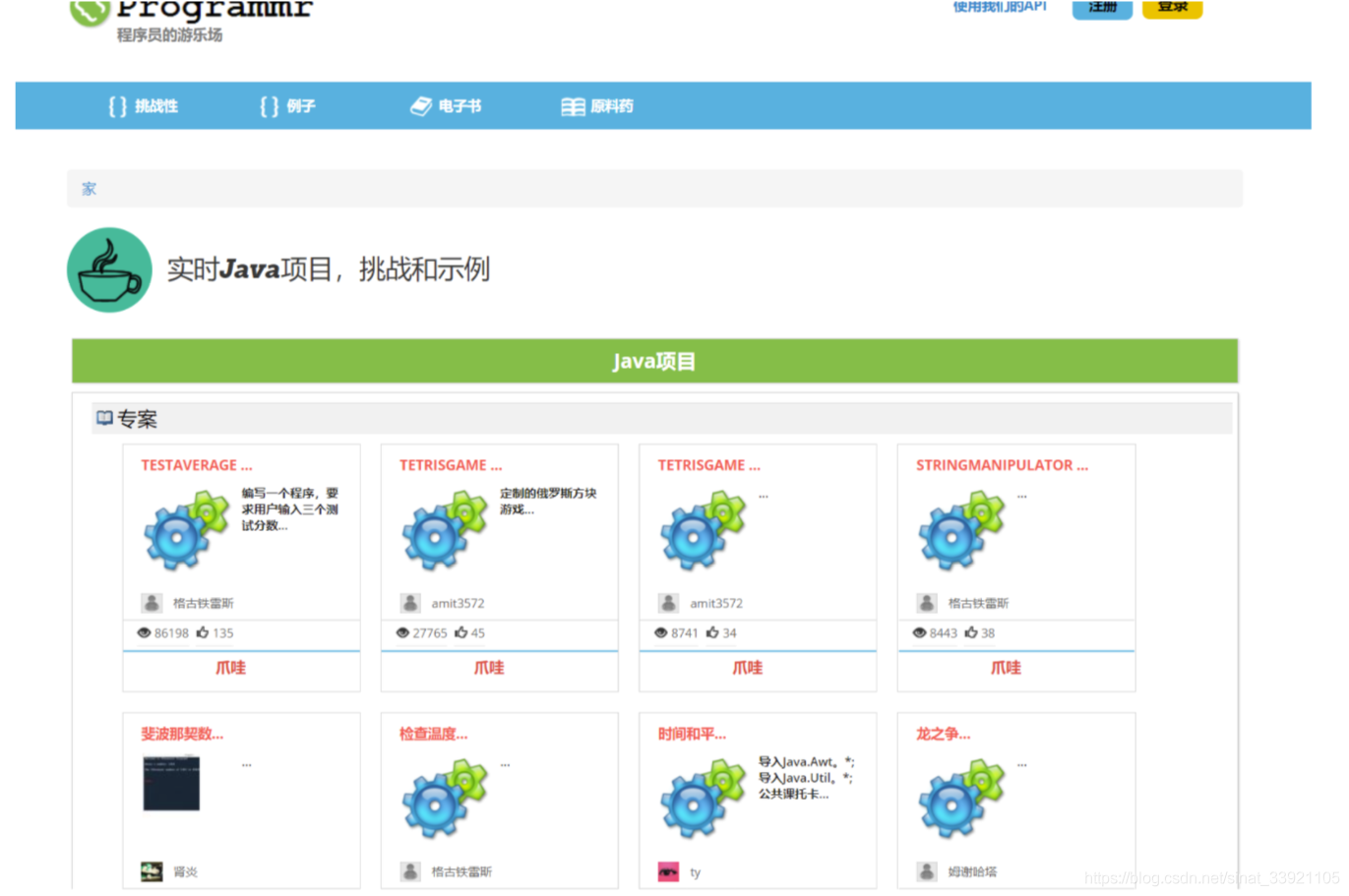Open the 斐波那契数 project title
Image resolution: width=1349 pixels, height=896 pixels.
point(182,734)
